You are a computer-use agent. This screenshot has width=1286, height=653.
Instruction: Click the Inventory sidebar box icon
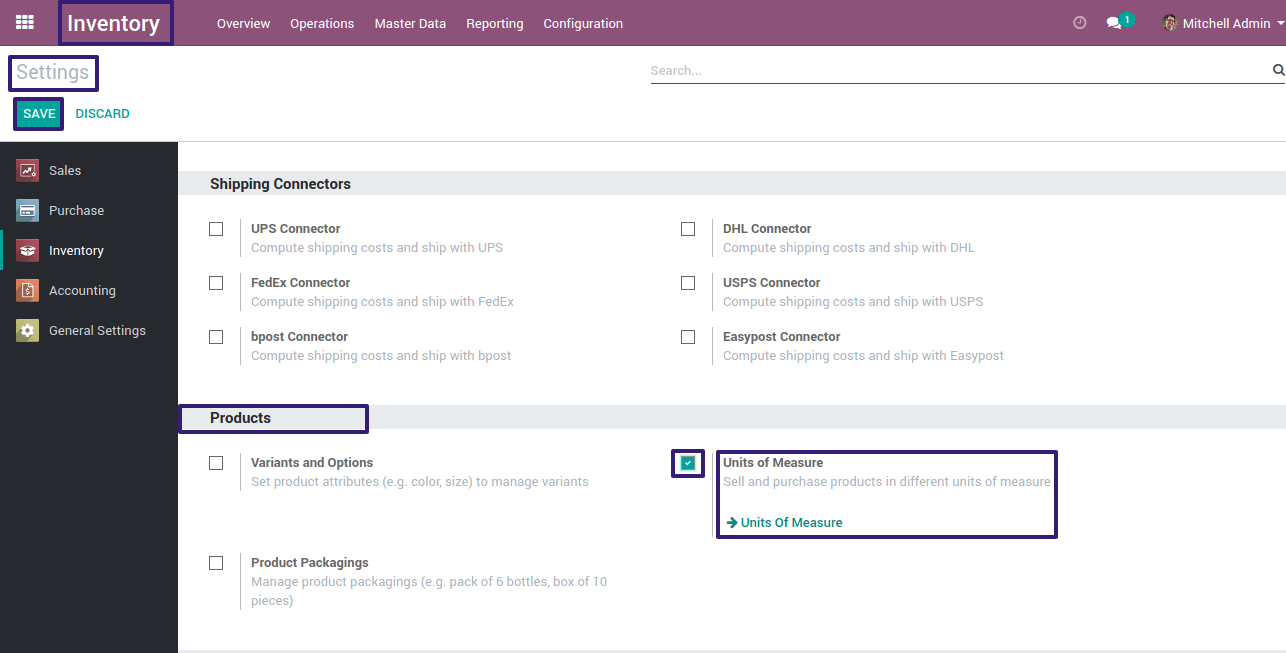pyautogui.click(x=27, y=251)
